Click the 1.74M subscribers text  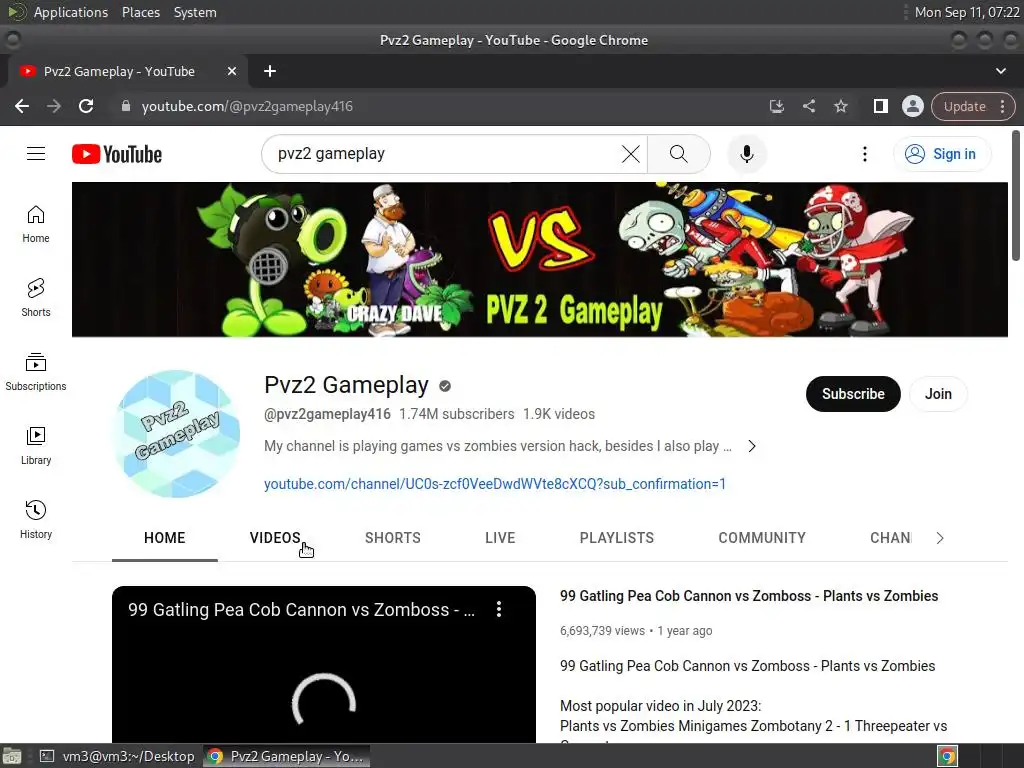(x=456, y=414)
